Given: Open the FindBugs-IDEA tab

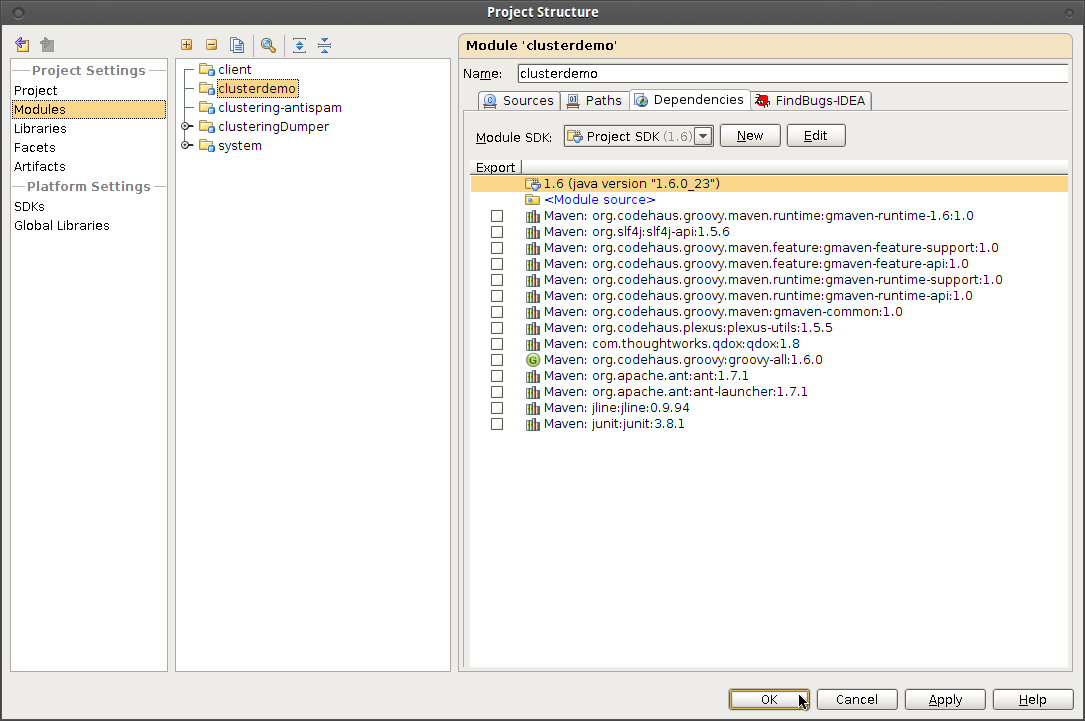Looking at the screenshot, I should (x=811, y=100).
